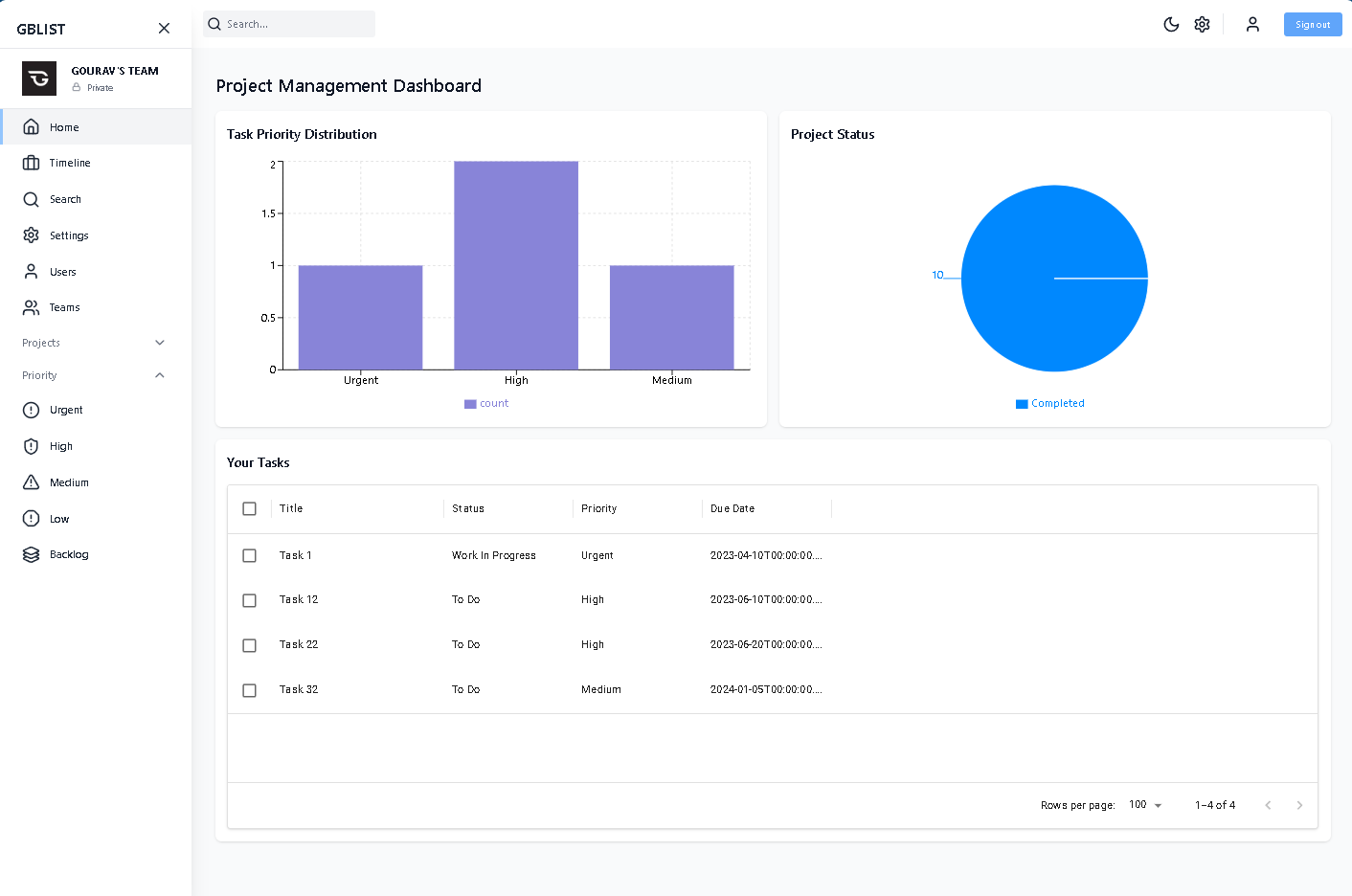Click the Timeline briefcase icon
1352x896 pixels.
[x=31, y=163]
